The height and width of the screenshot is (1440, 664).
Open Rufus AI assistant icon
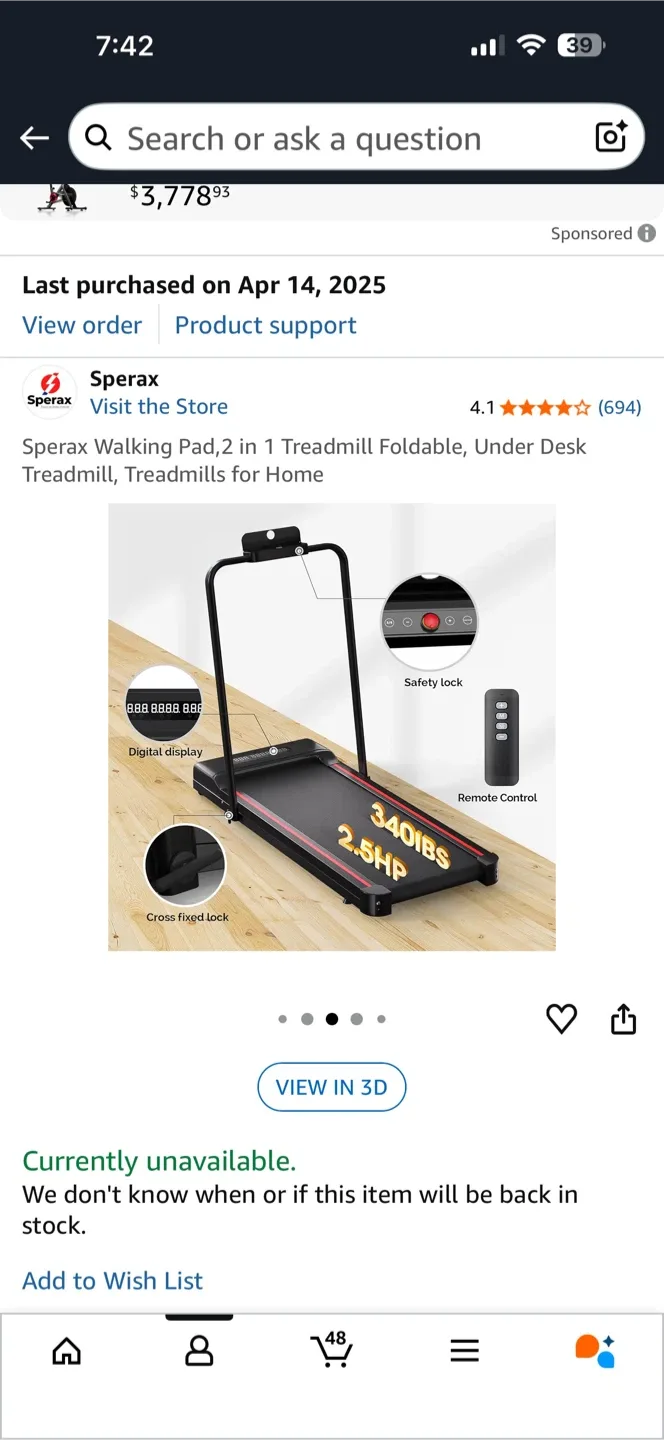click(x=595, y=1350)
